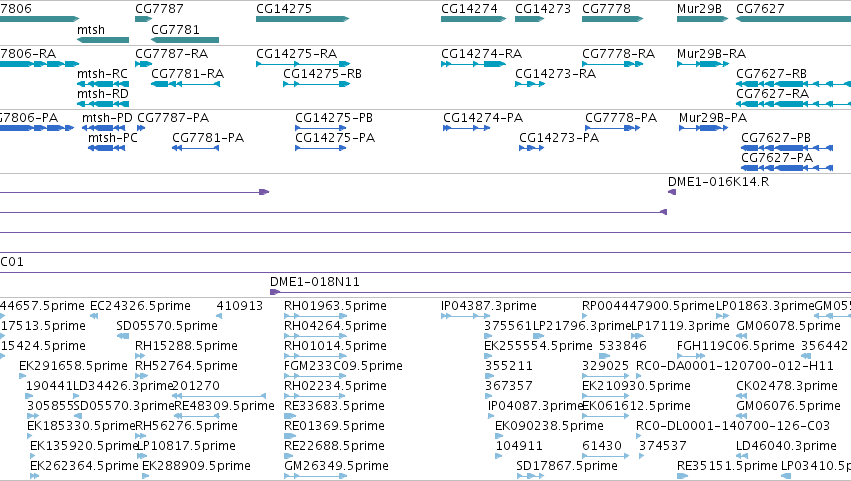Select transcript label CG7627-RB
The width and height of the screenshot is (851, 481).
(x=771, y=74)
